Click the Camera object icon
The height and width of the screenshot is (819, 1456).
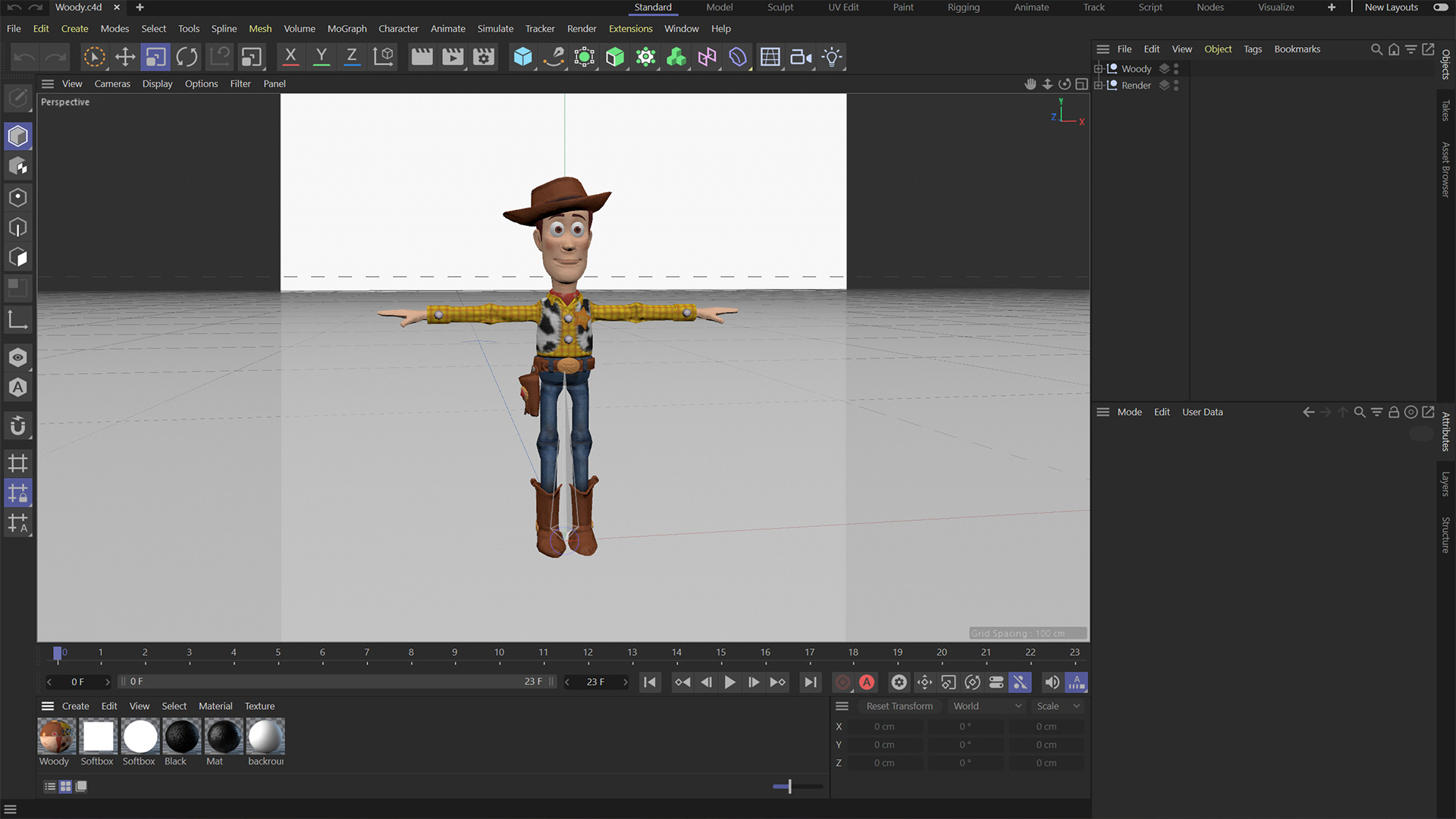point(801,57)
